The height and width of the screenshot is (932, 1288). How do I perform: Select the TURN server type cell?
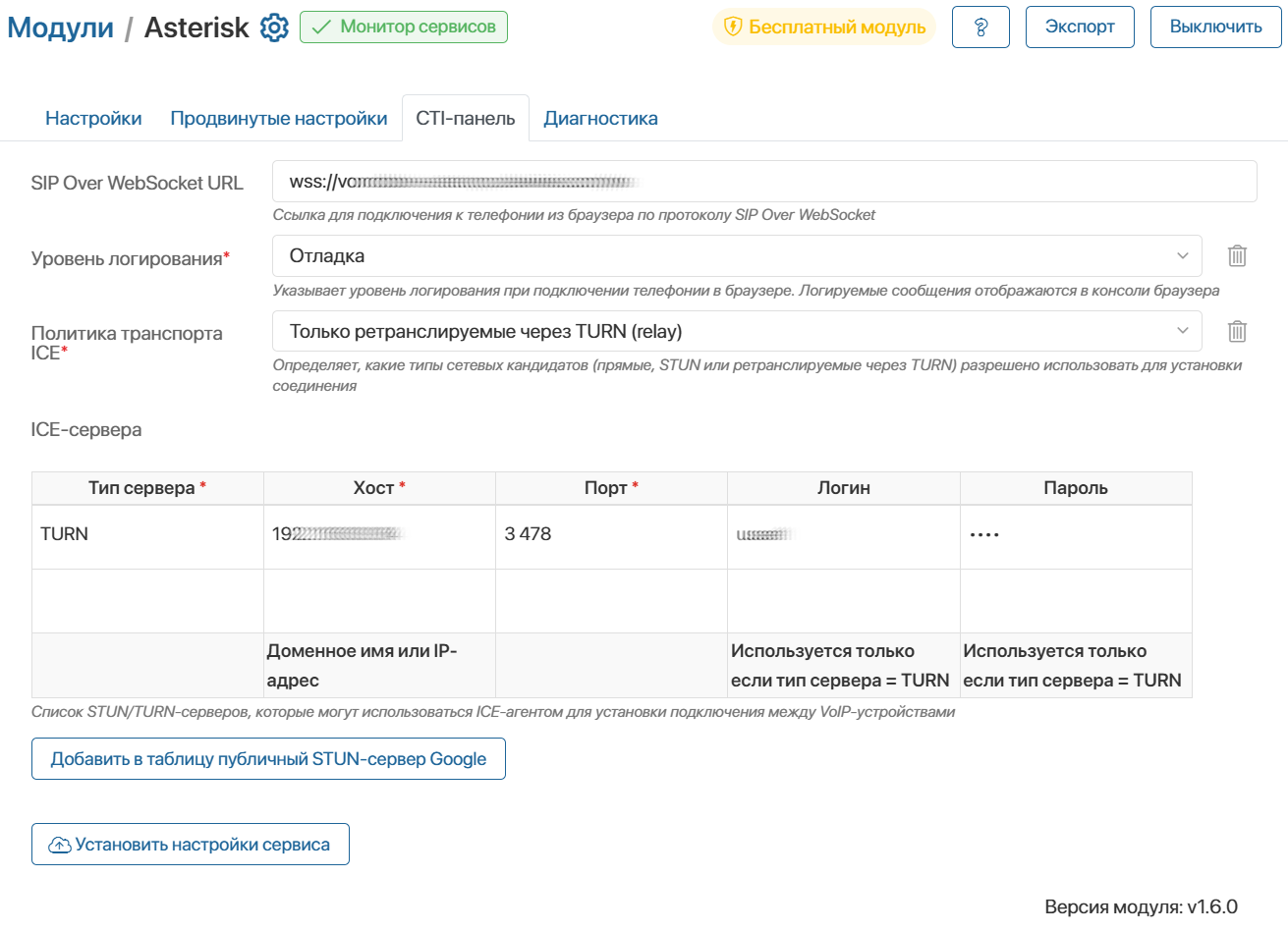147,535
